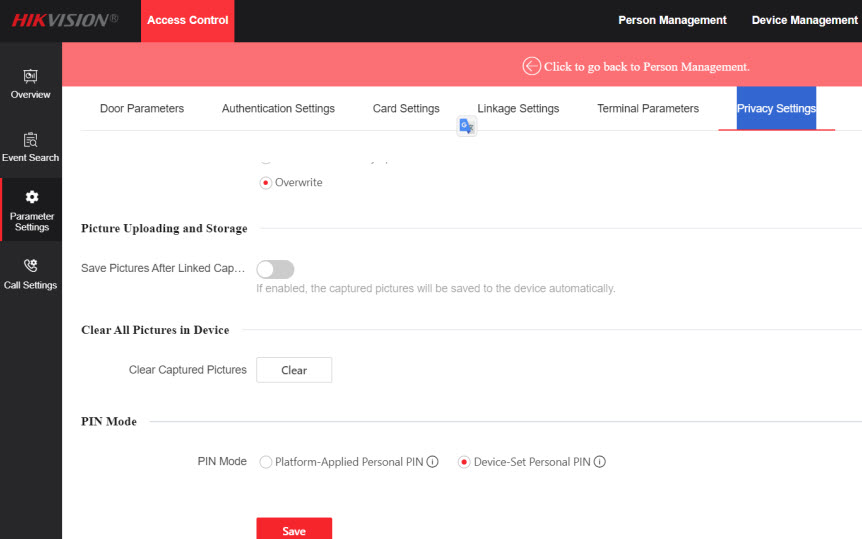862x539 pixels.
Task: Click the translate icon below tabs
Action: coord(466,126)
